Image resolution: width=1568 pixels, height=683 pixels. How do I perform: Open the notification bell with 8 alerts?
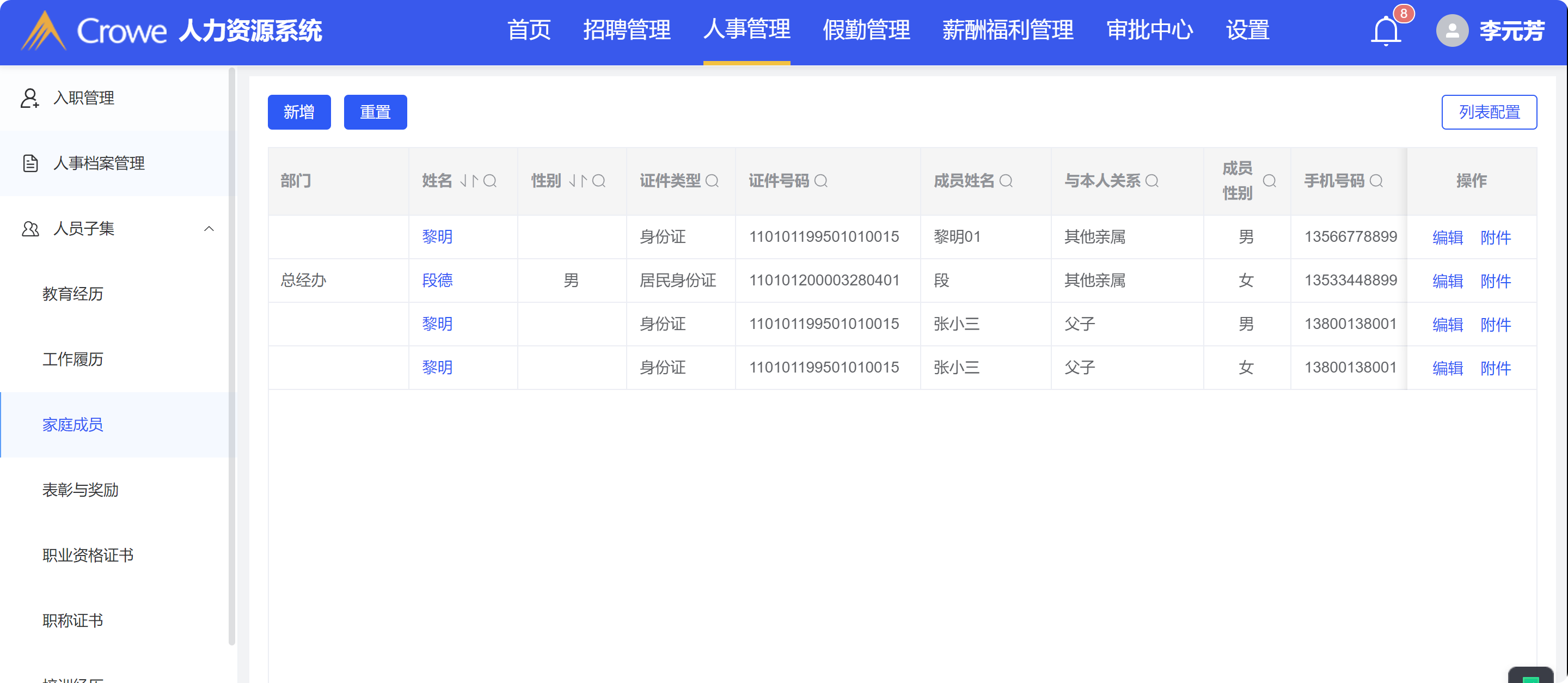click(x=1386, y=31)
